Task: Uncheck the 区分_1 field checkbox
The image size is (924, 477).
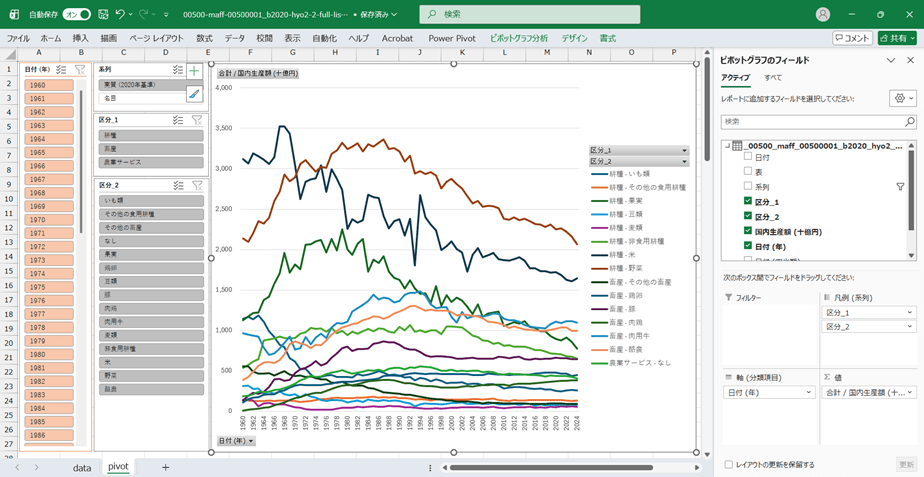Action: [x=747, y=201]
